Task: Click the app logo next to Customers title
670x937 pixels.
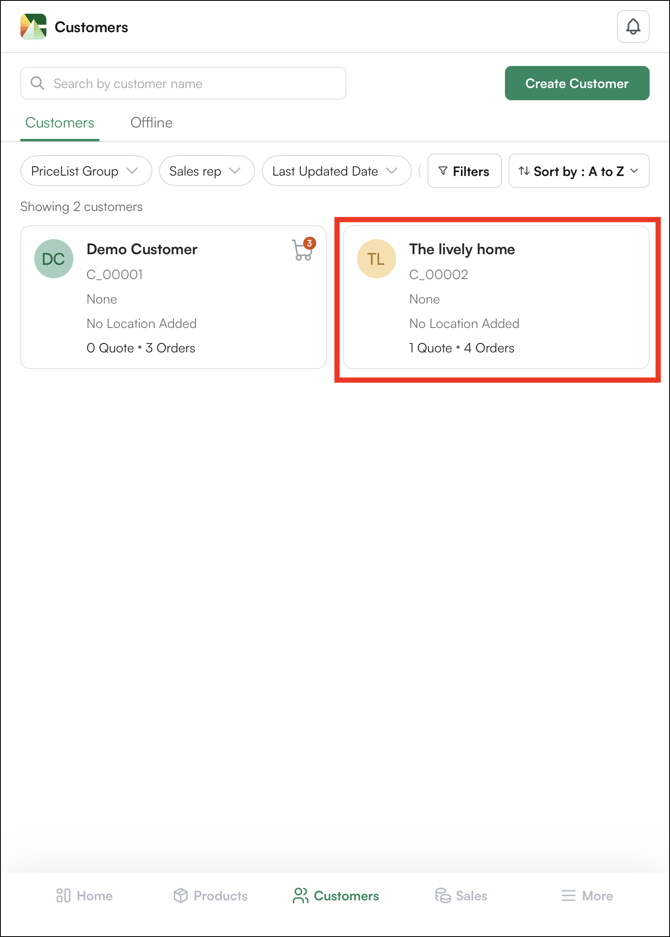Action: 33,26
